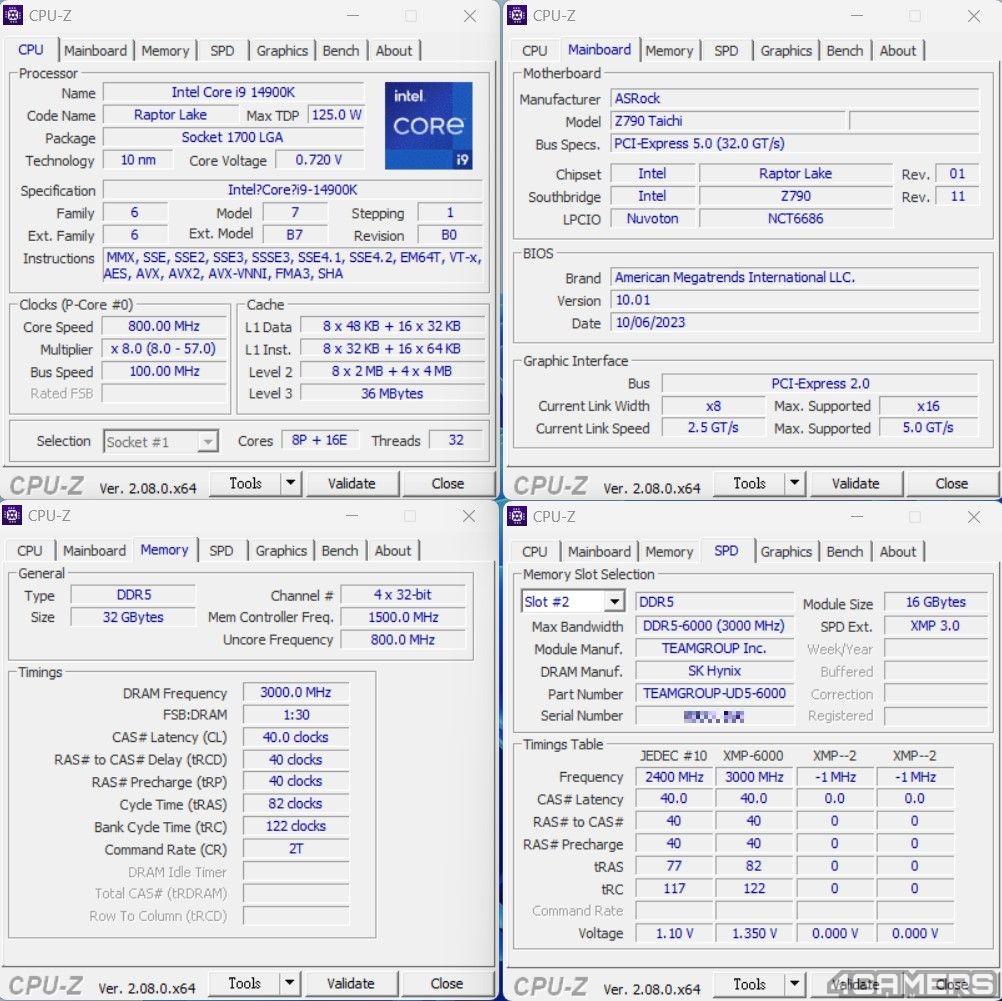Click Close button in Mainboard window
The height and width of the screenshot is (1001, 1002).
click(x=952, y=483)
